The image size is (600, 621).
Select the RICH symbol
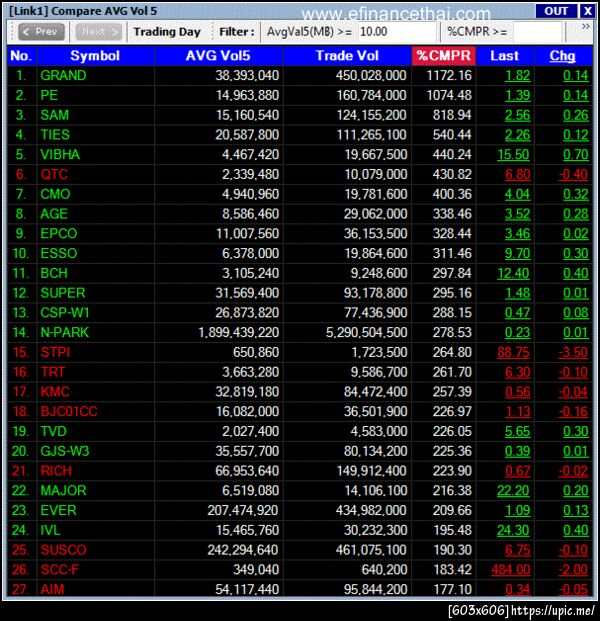click(56, 471)
